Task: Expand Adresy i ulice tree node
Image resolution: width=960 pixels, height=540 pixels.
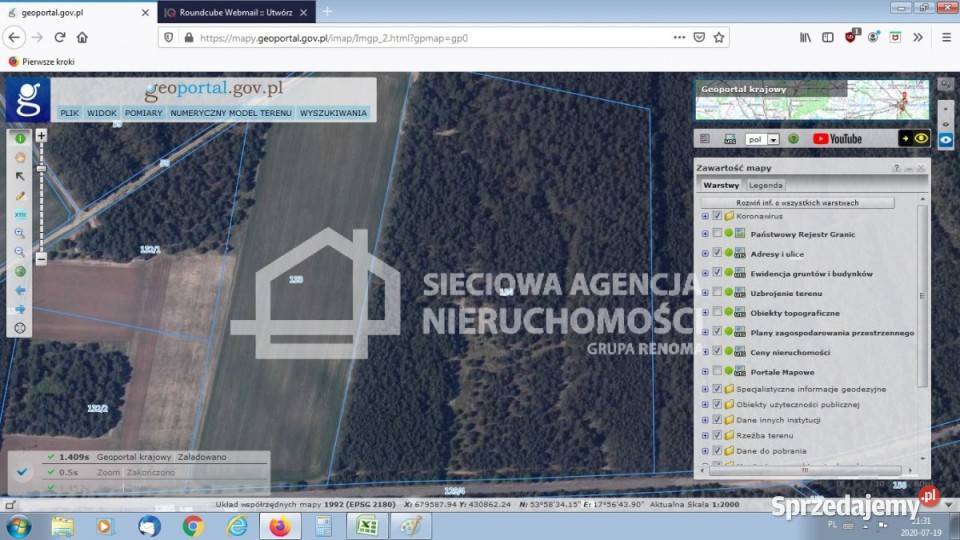Action: click(705, 253)
